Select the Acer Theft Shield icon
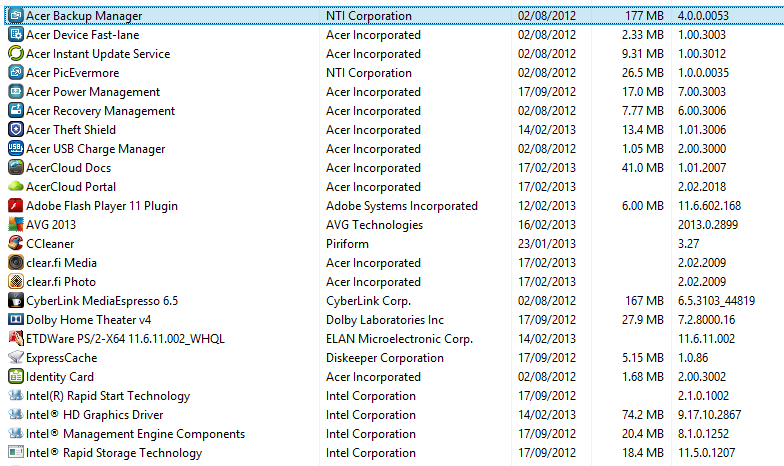This screenshot has height=466, width=784. tap(16, 130)
